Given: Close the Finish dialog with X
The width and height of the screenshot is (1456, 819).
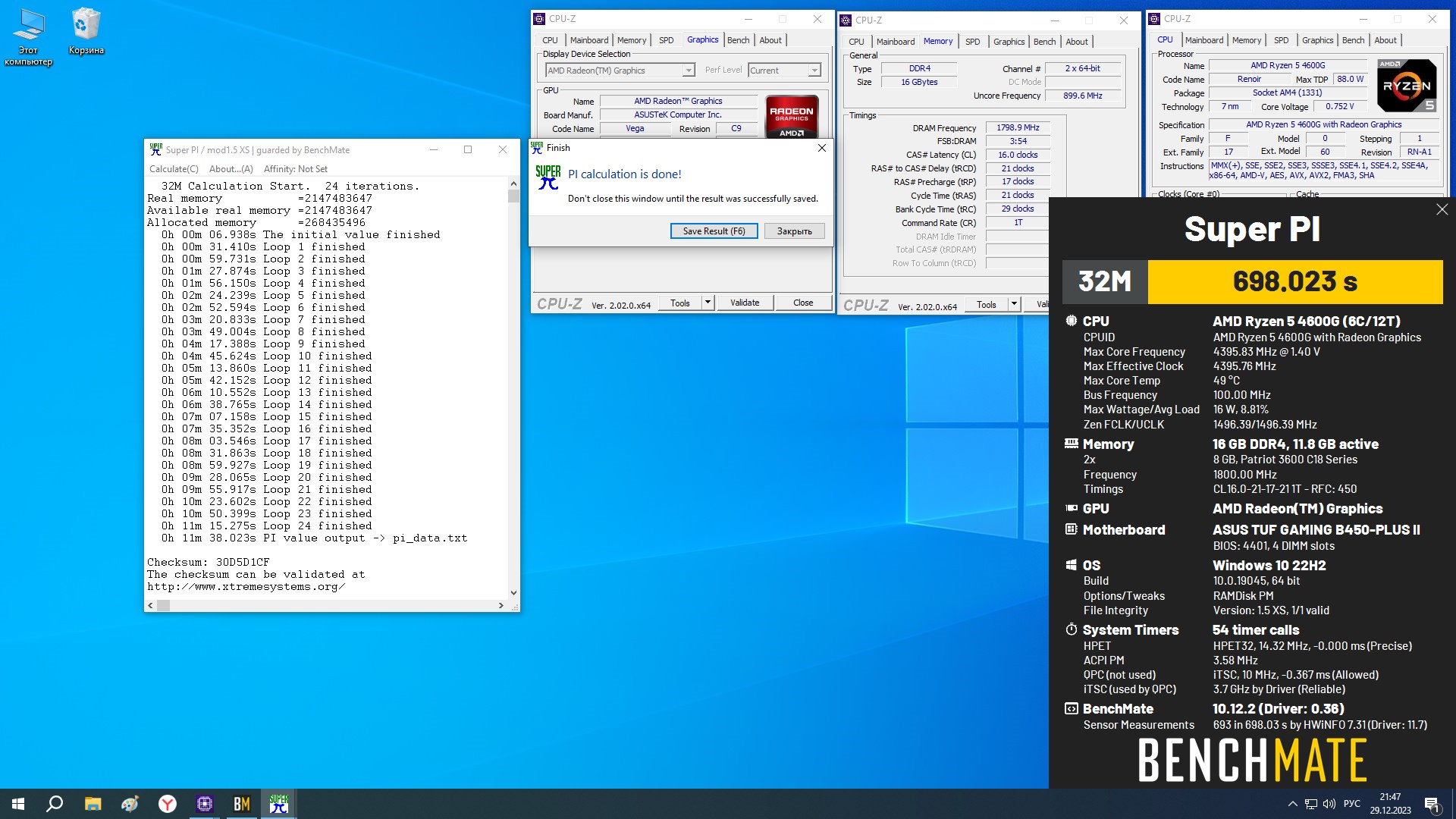Looking at the screenshot, I should pyautogui.click(x=821, y=148).
